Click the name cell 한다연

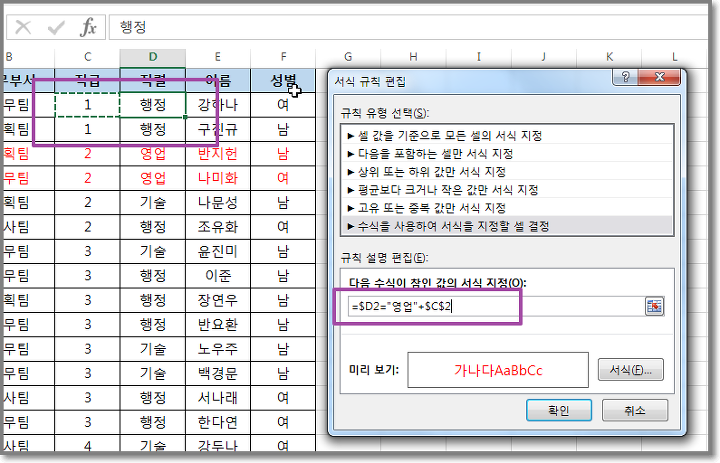(x=218, y=422)
